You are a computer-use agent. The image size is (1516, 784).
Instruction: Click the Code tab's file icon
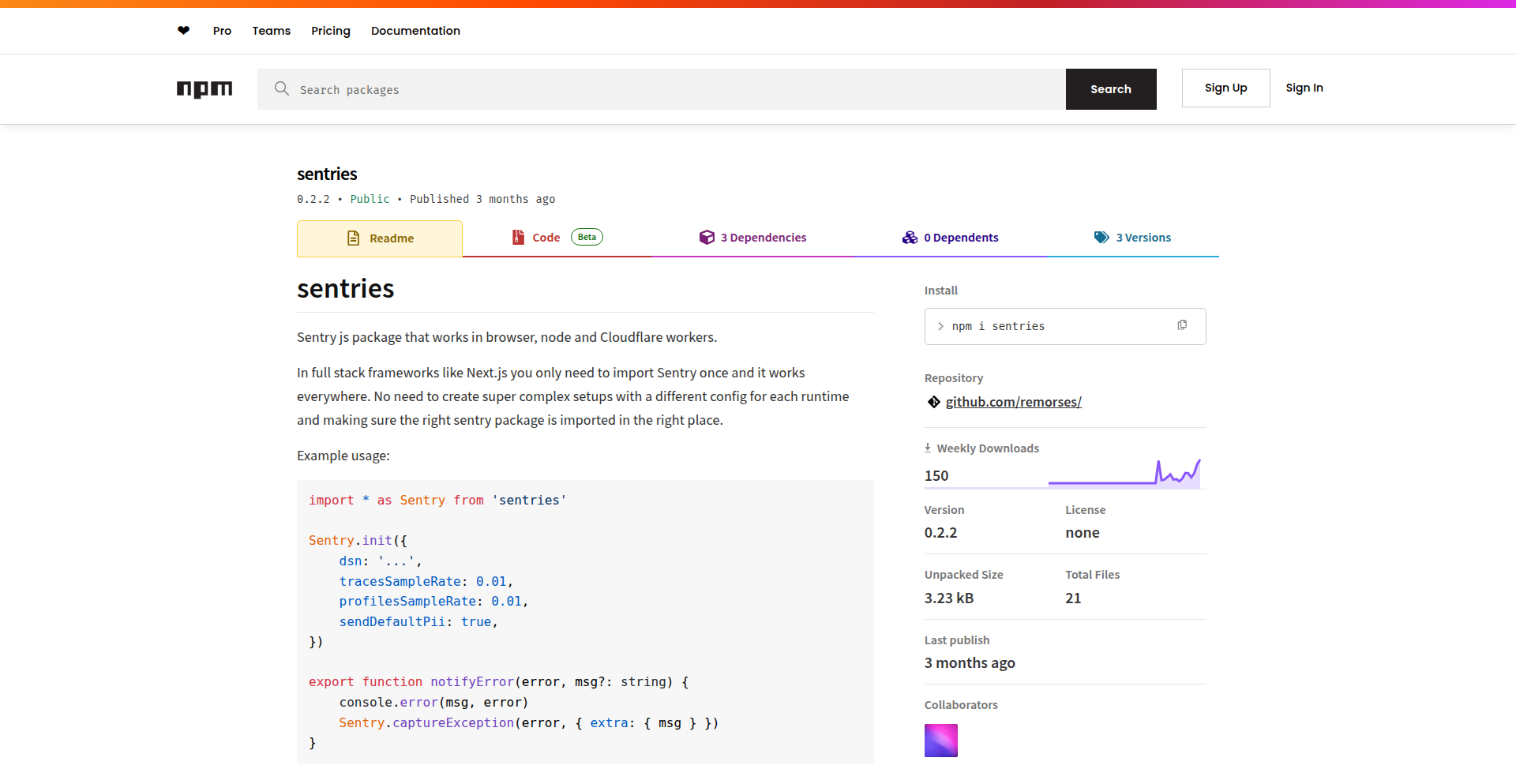pos(518,237)
